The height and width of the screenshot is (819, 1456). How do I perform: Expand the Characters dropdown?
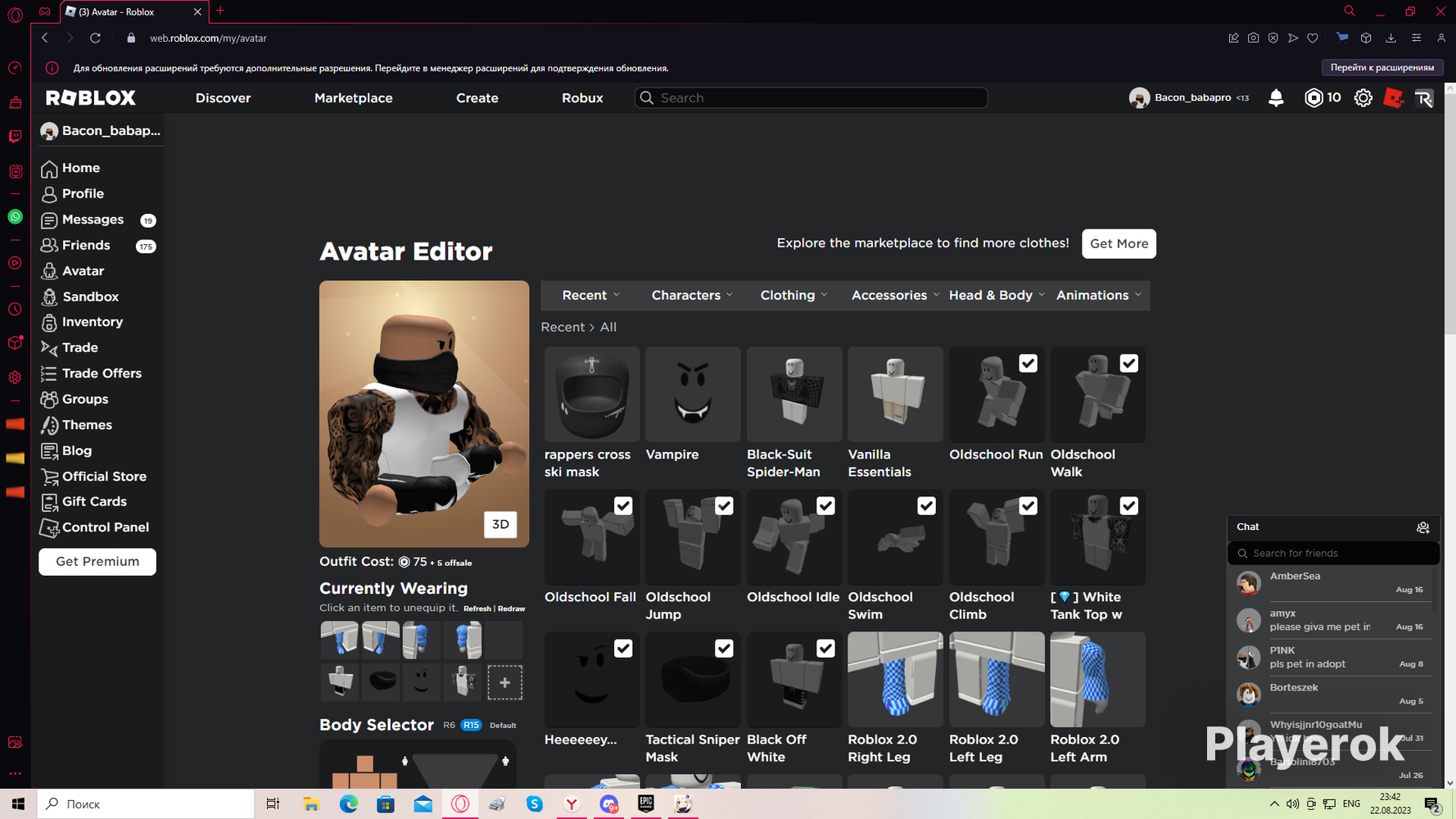692,296
